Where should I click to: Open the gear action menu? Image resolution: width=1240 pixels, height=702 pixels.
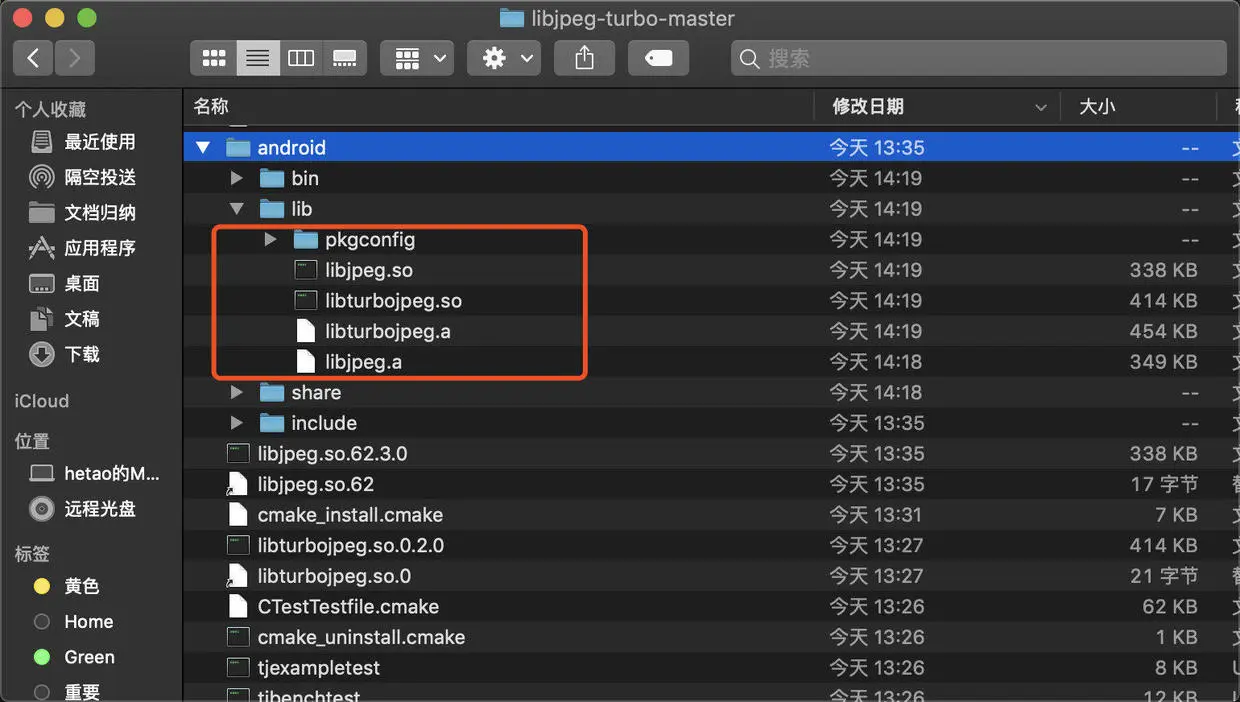click(x=505, y=58)
